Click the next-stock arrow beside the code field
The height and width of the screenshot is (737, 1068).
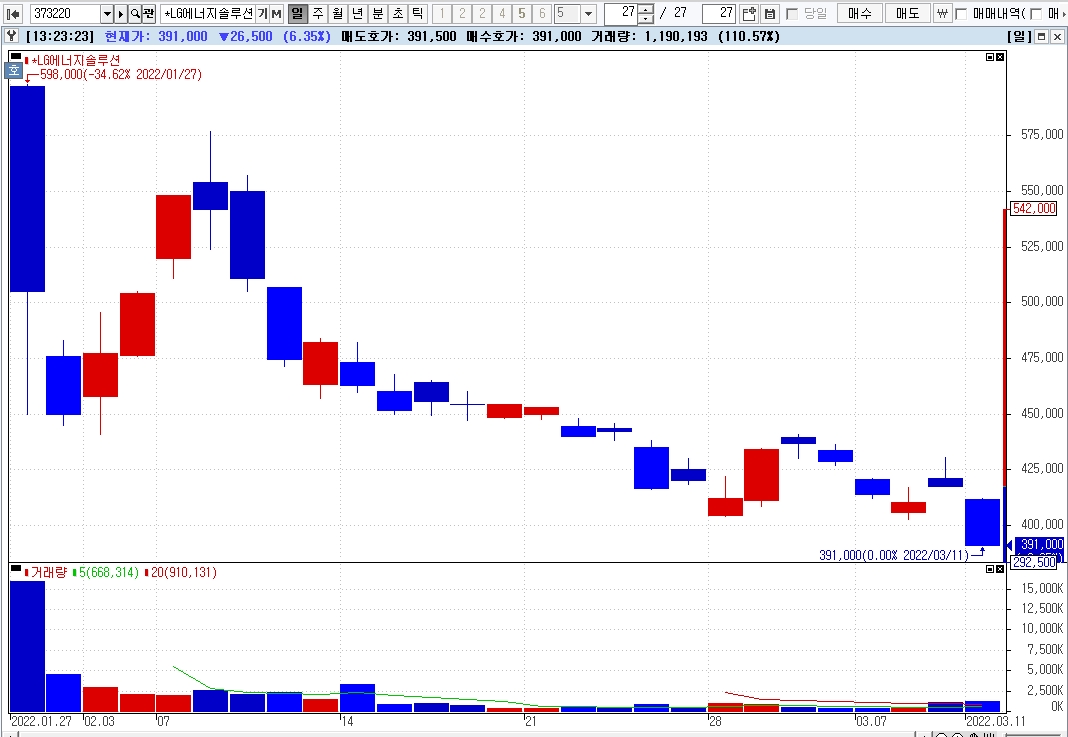click(x=121, y=13)
